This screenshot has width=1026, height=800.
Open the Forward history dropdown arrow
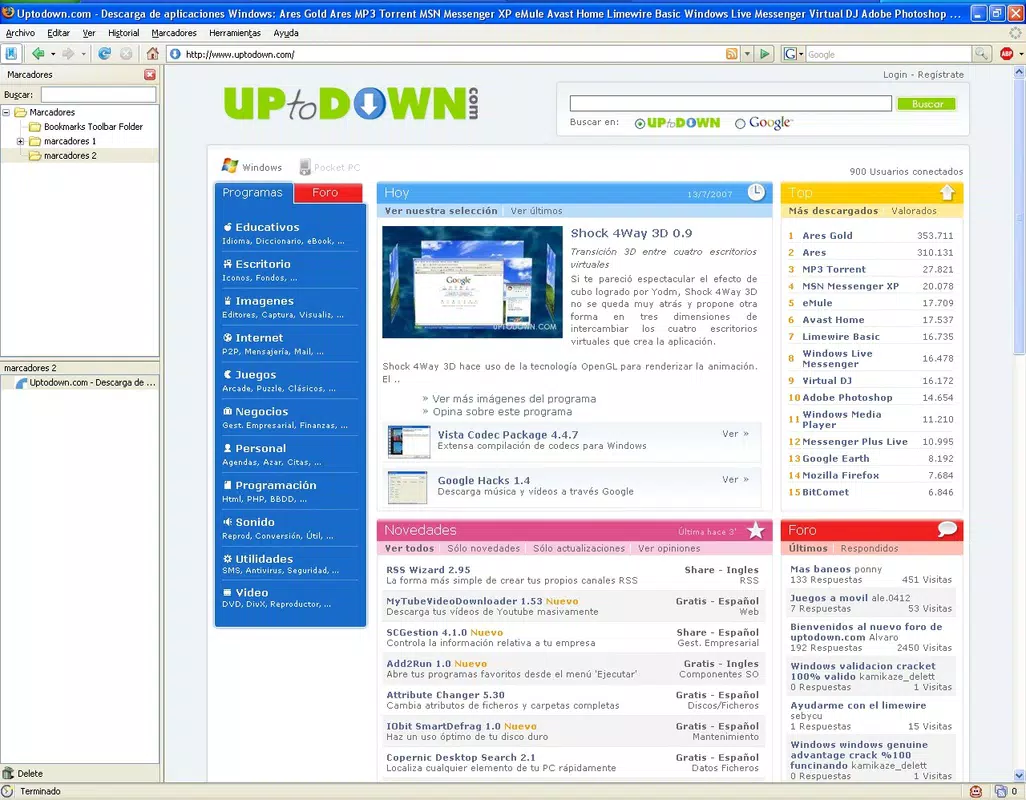point(83,54)
